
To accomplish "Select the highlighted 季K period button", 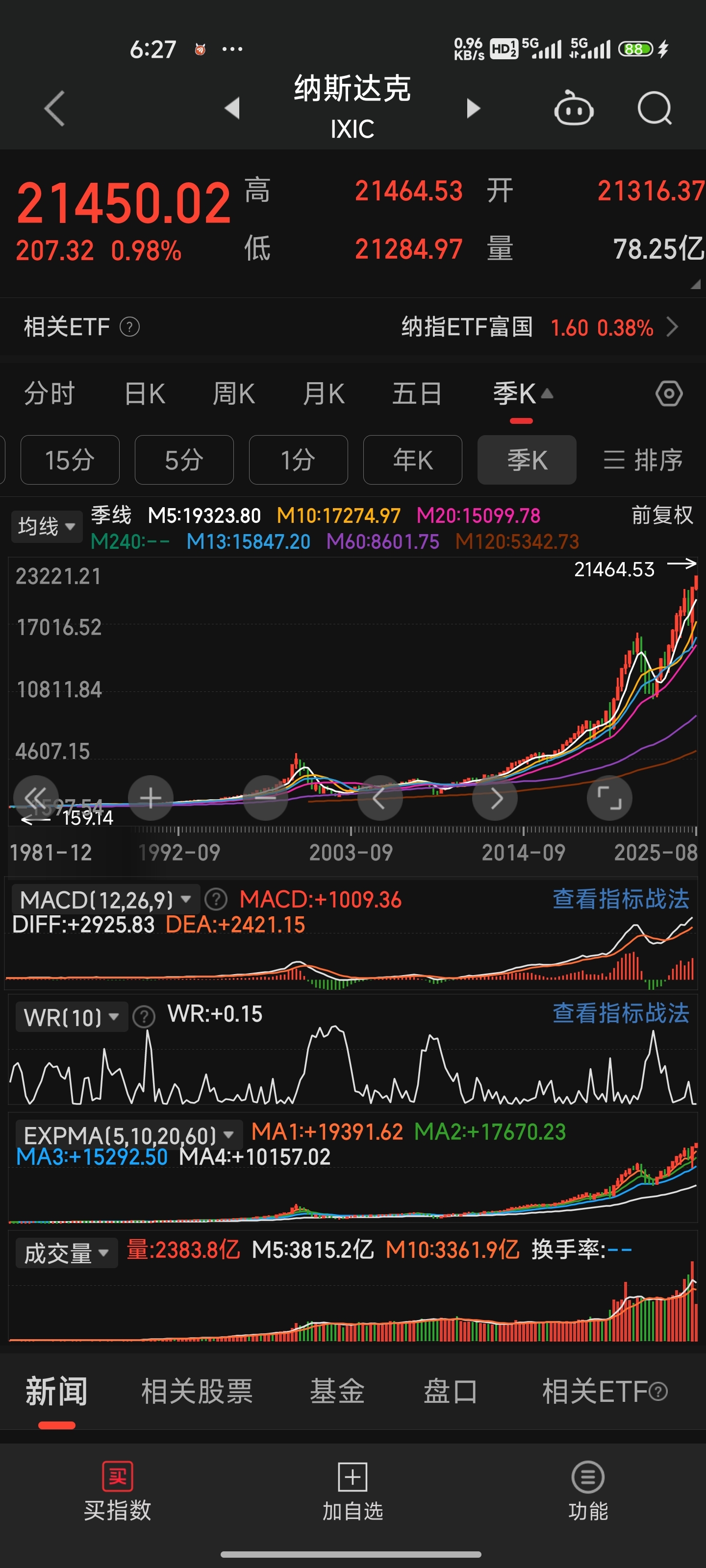I will click(527, 460).
